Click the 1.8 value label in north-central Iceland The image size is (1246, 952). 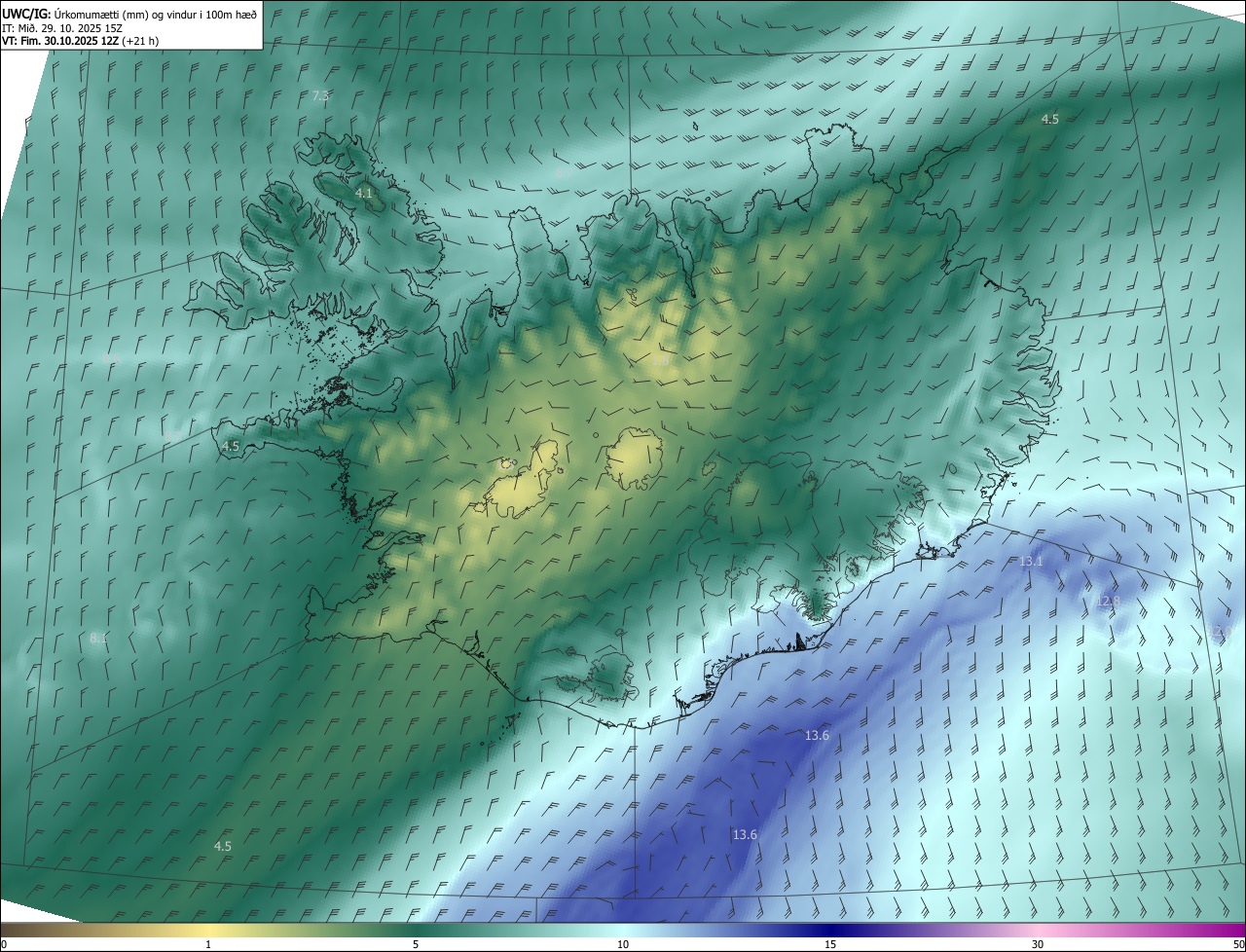pyautogui.click(x=660, y=360)
